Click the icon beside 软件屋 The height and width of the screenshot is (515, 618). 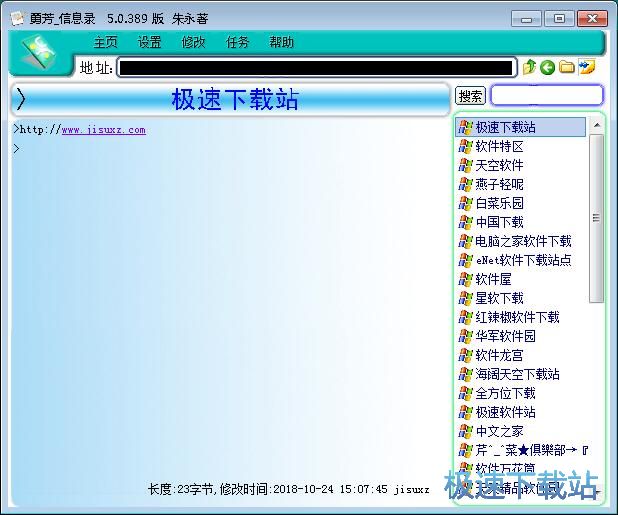[x=465, y=279]
